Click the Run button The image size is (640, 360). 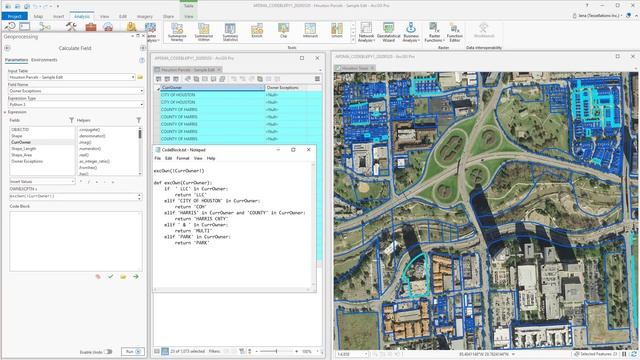(133, 351)
